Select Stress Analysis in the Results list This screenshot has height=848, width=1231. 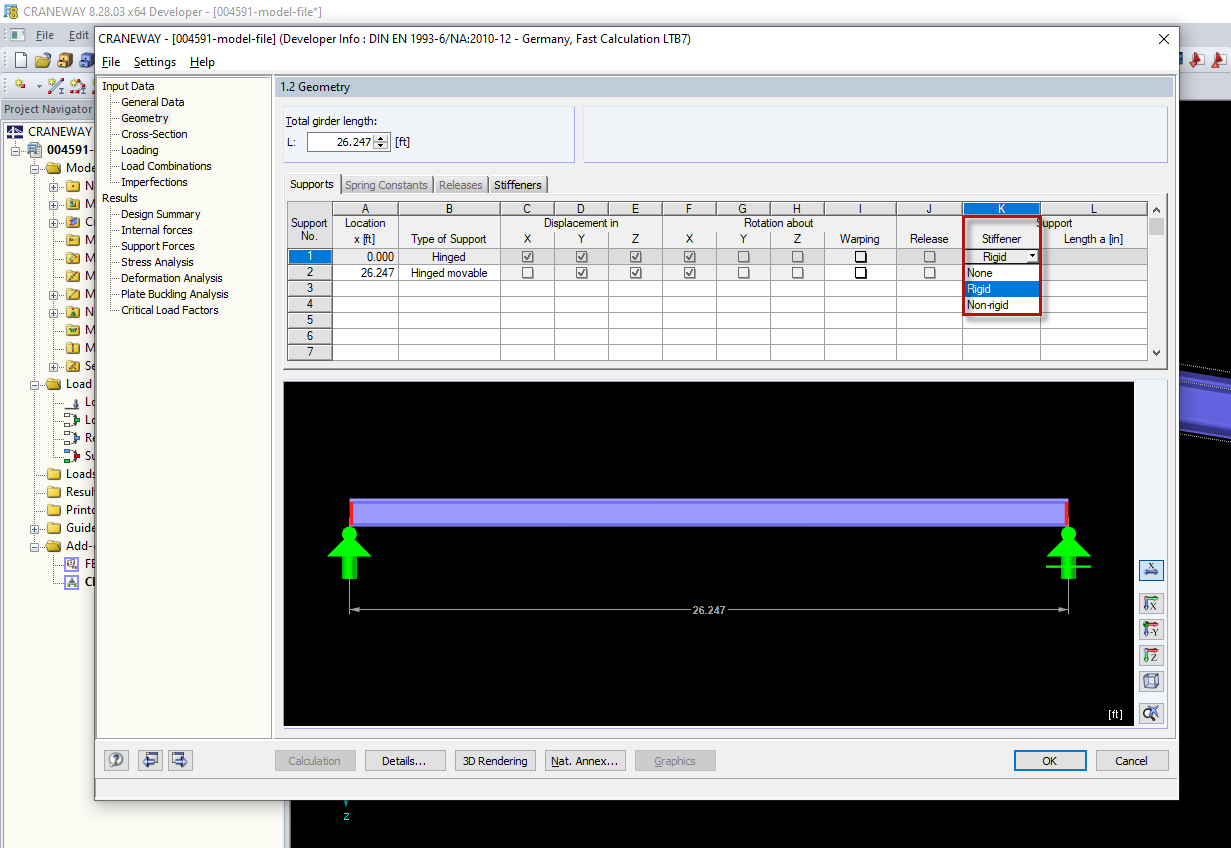(x=157, y=261)
